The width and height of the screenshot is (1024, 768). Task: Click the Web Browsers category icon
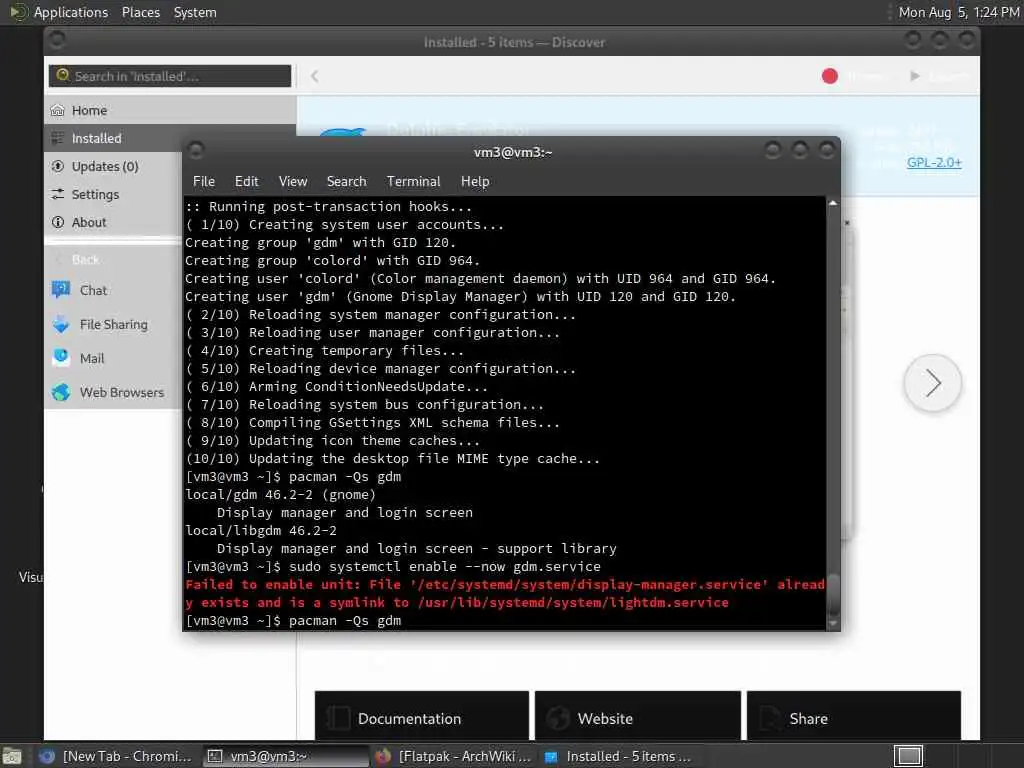[x=61, y=392]
